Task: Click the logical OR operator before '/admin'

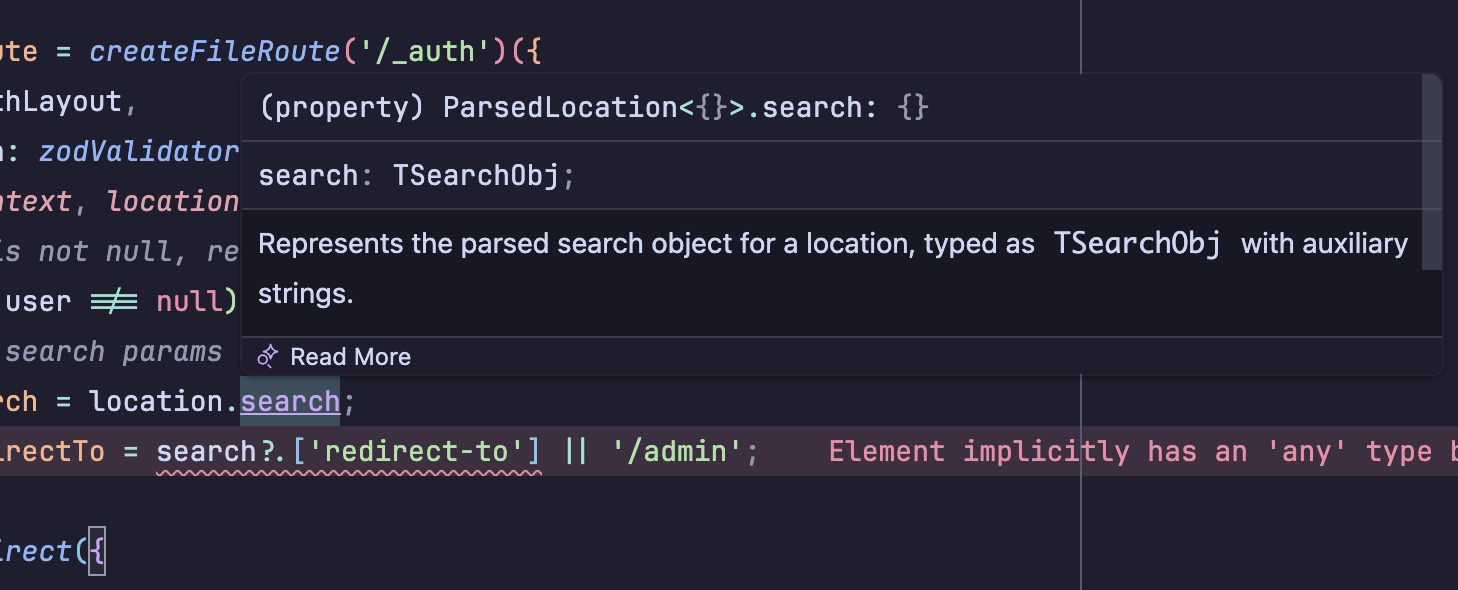Action: [x=576, y=452]
